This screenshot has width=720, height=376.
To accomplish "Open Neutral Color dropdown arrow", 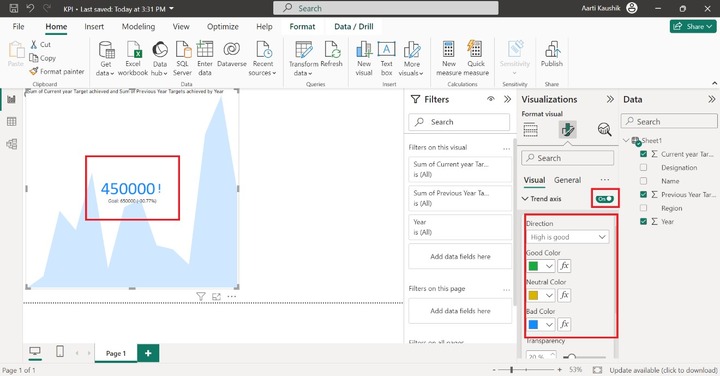I will tap(549, 295).
